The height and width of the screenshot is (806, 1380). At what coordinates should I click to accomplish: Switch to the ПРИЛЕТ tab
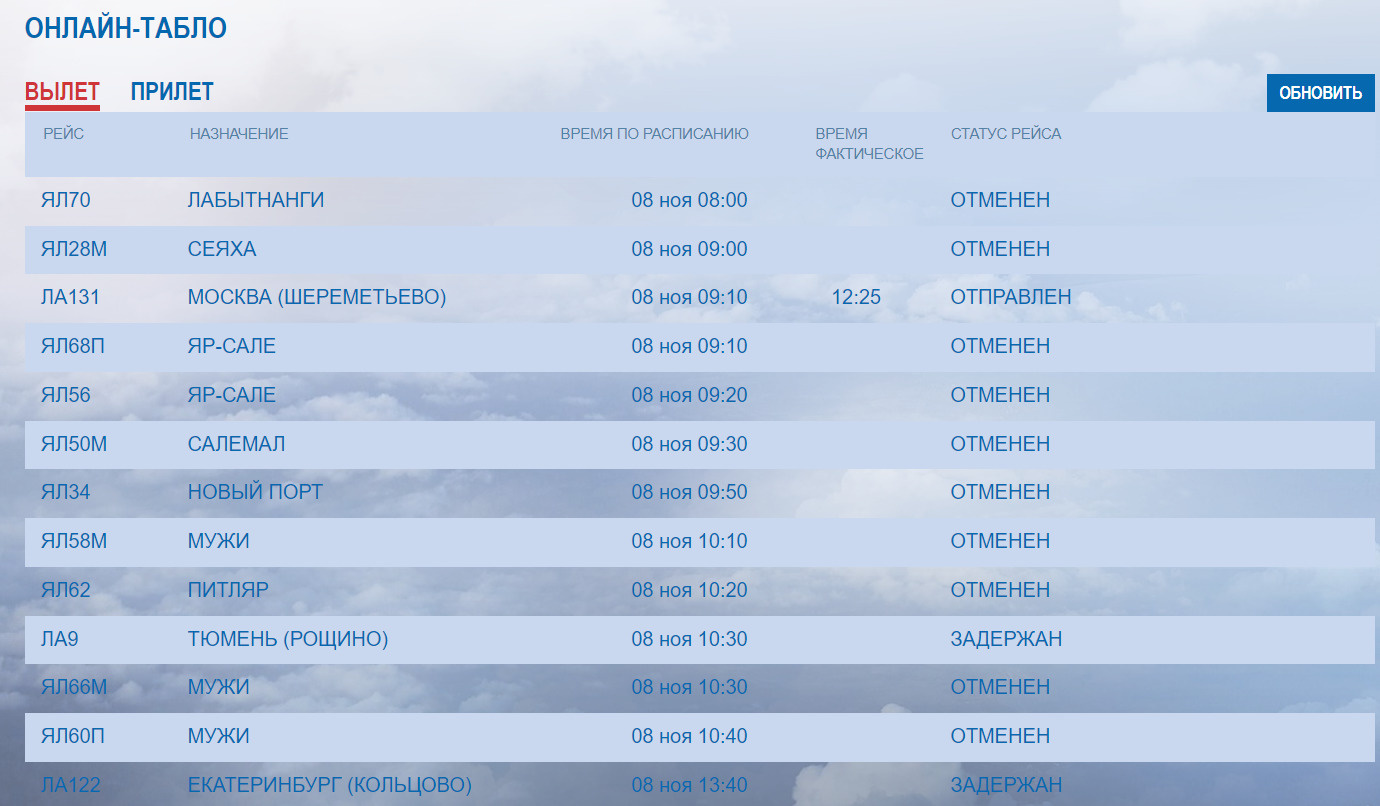pyautogui.click(x=172, y=92)
